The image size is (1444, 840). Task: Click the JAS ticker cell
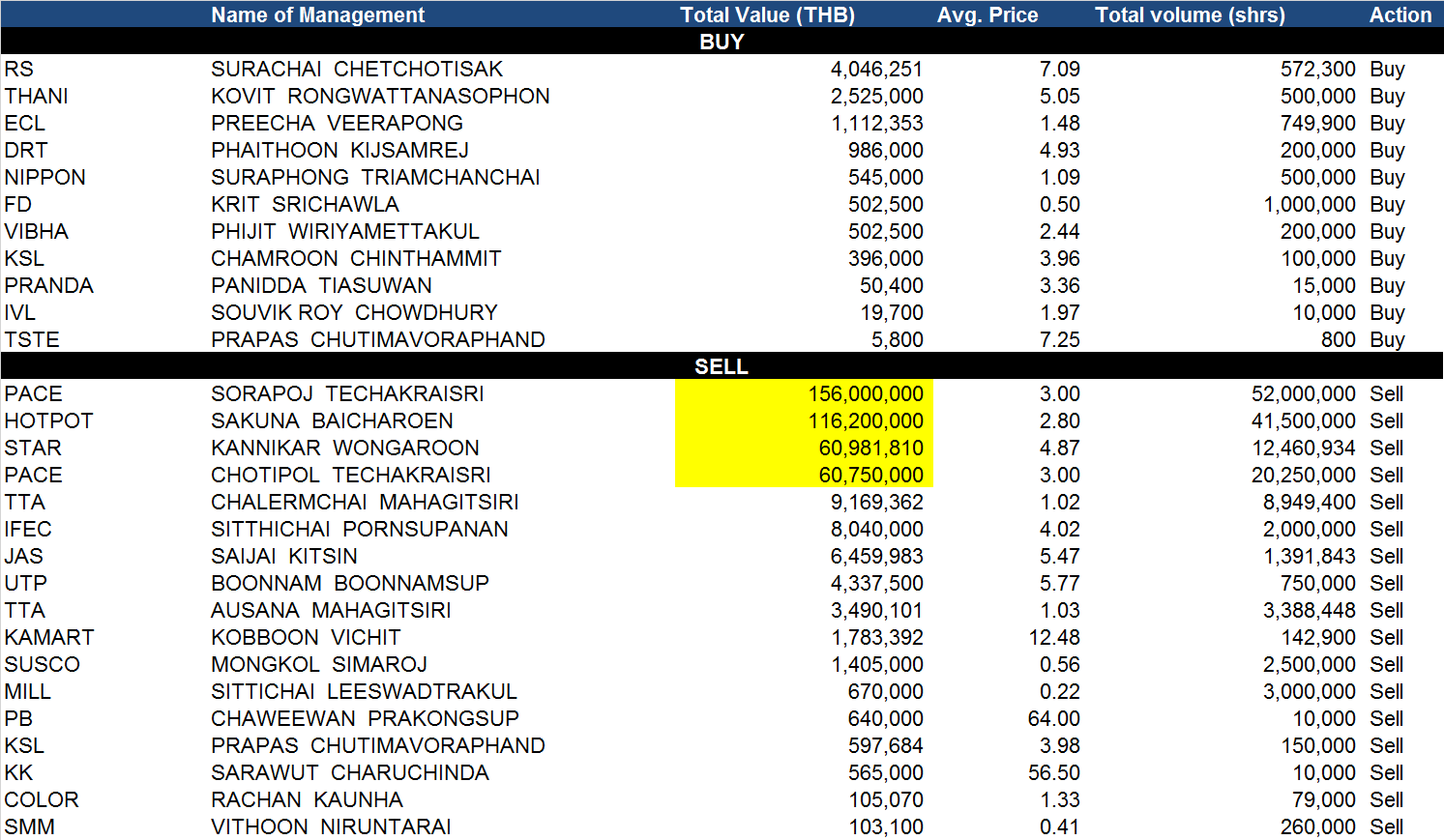[x=23, y=556]
